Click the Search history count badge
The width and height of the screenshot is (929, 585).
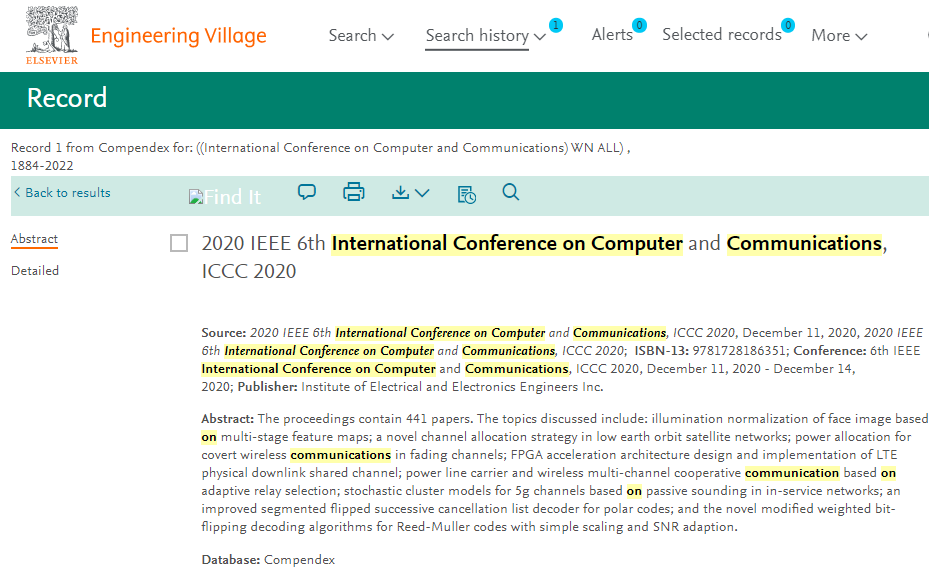point(556,25)
